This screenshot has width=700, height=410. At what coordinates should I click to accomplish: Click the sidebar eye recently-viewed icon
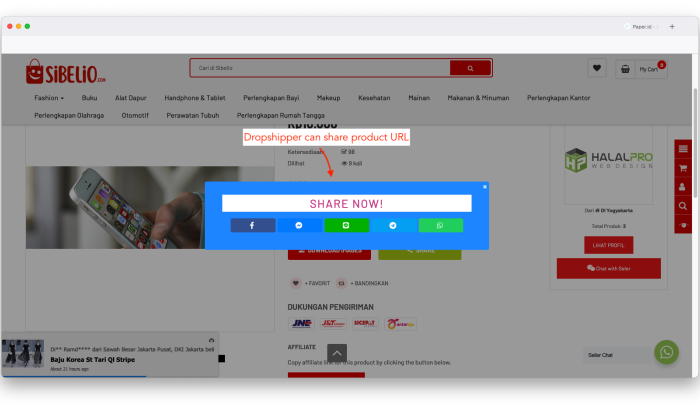coord(683,225)
